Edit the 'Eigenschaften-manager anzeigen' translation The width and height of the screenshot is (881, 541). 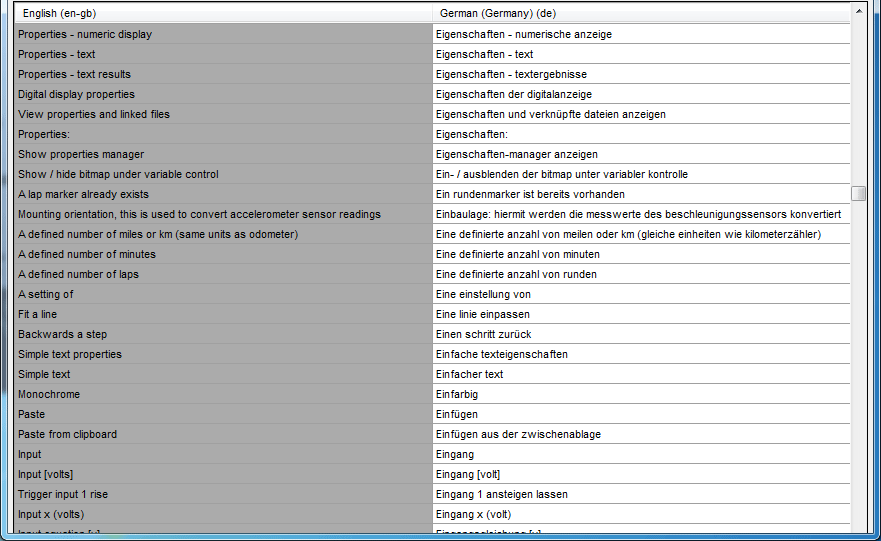coord(641,154)
